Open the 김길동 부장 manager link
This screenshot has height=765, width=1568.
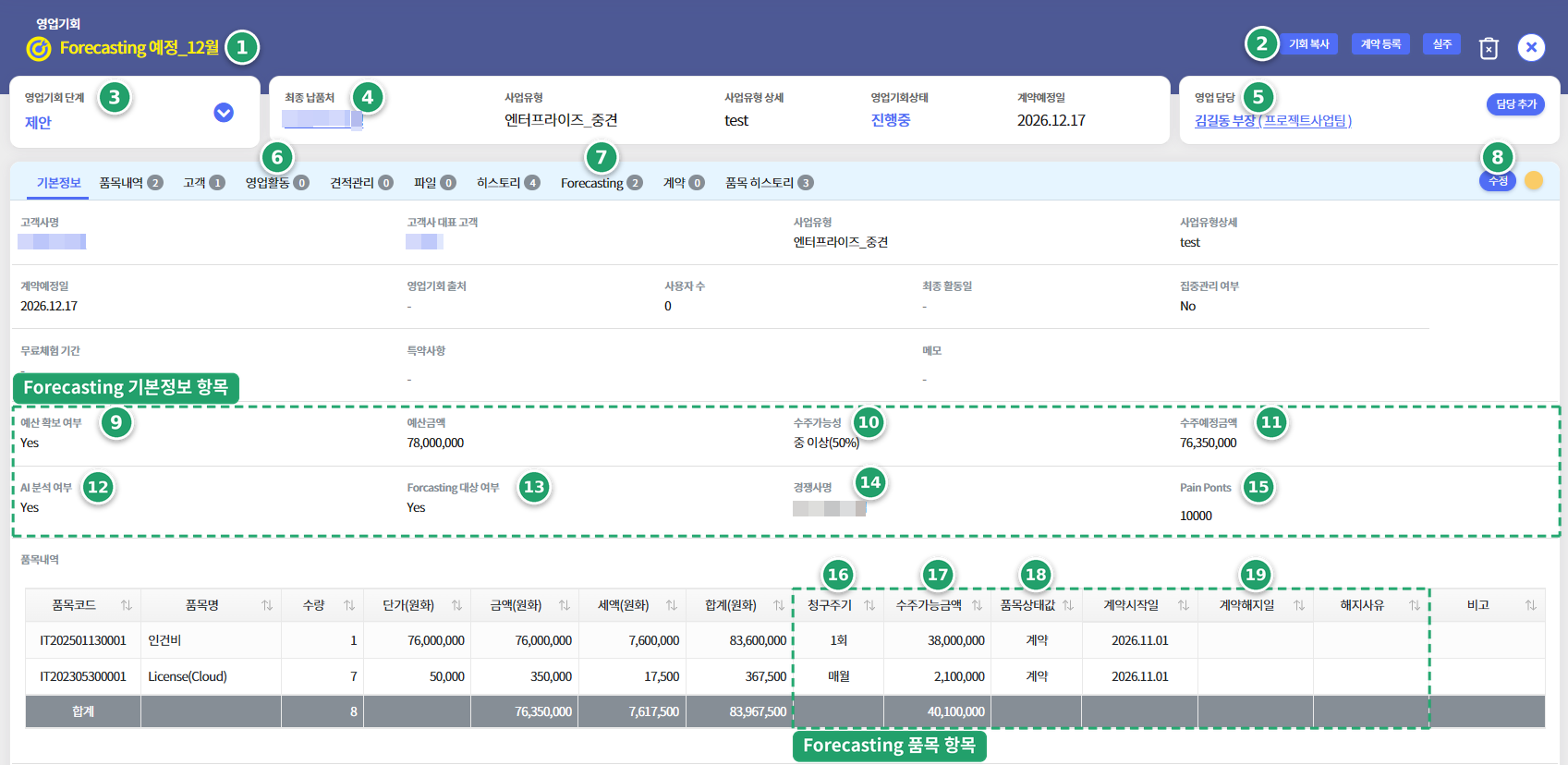point(1273,121)
